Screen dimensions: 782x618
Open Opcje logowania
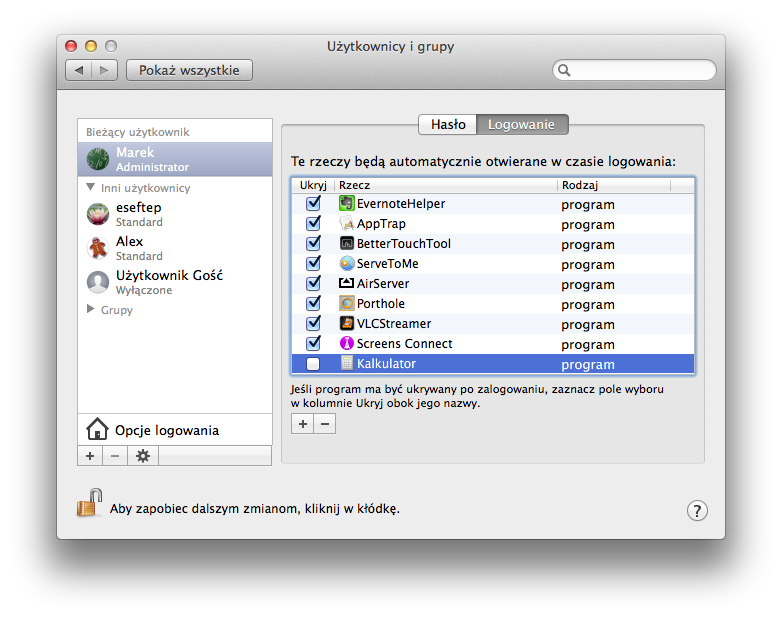tap(175, 429)
